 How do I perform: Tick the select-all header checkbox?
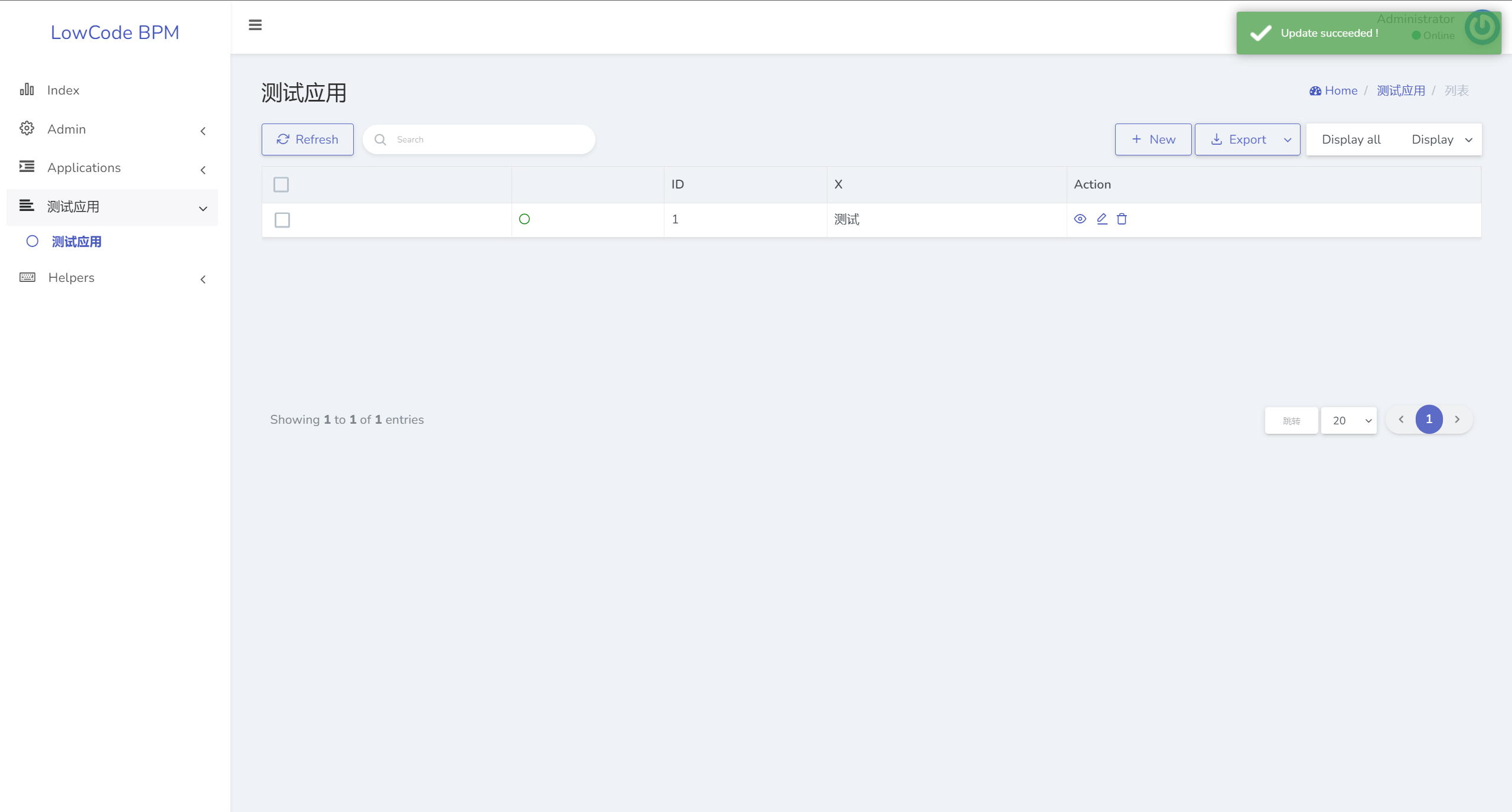(x=281, y=184)
